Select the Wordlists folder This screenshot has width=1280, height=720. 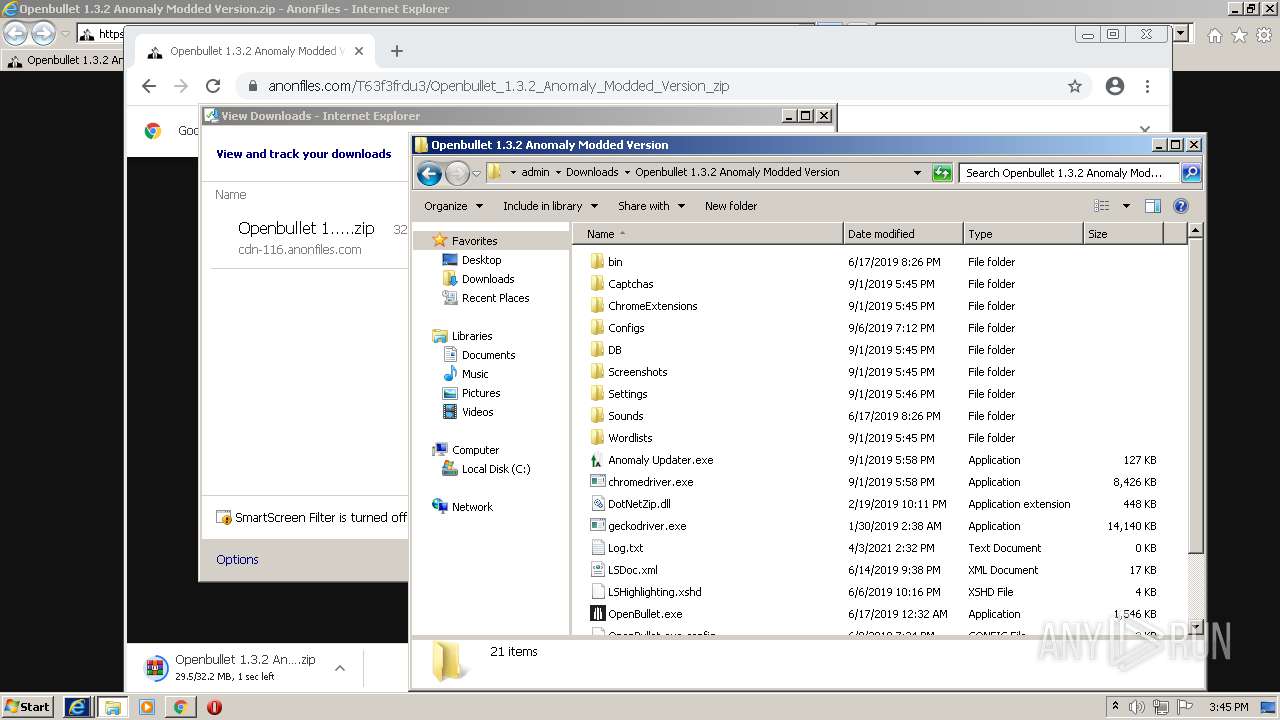pyautogui.click(x=630, y=438)
